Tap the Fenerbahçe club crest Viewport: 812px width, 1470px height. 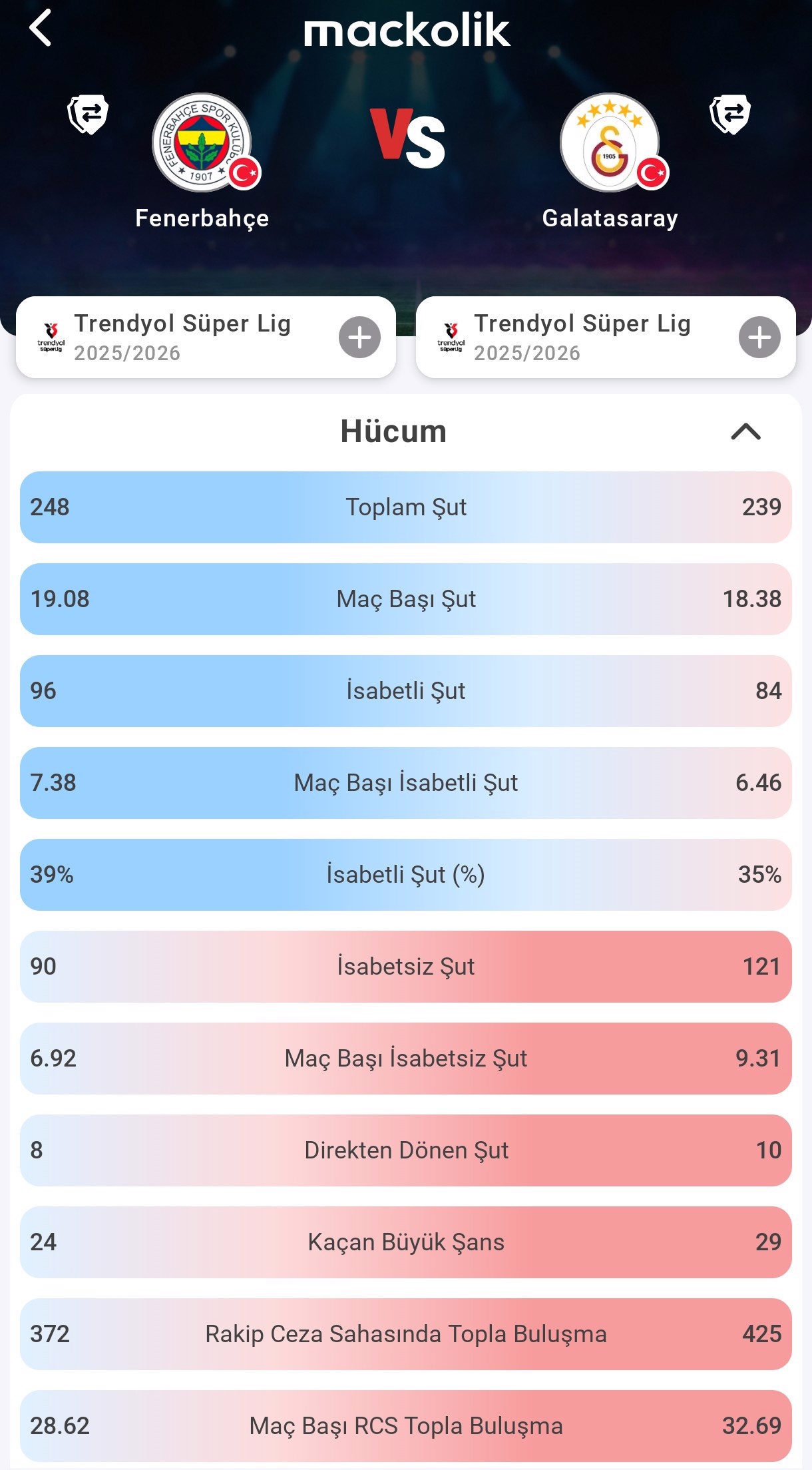coord(202,142)
